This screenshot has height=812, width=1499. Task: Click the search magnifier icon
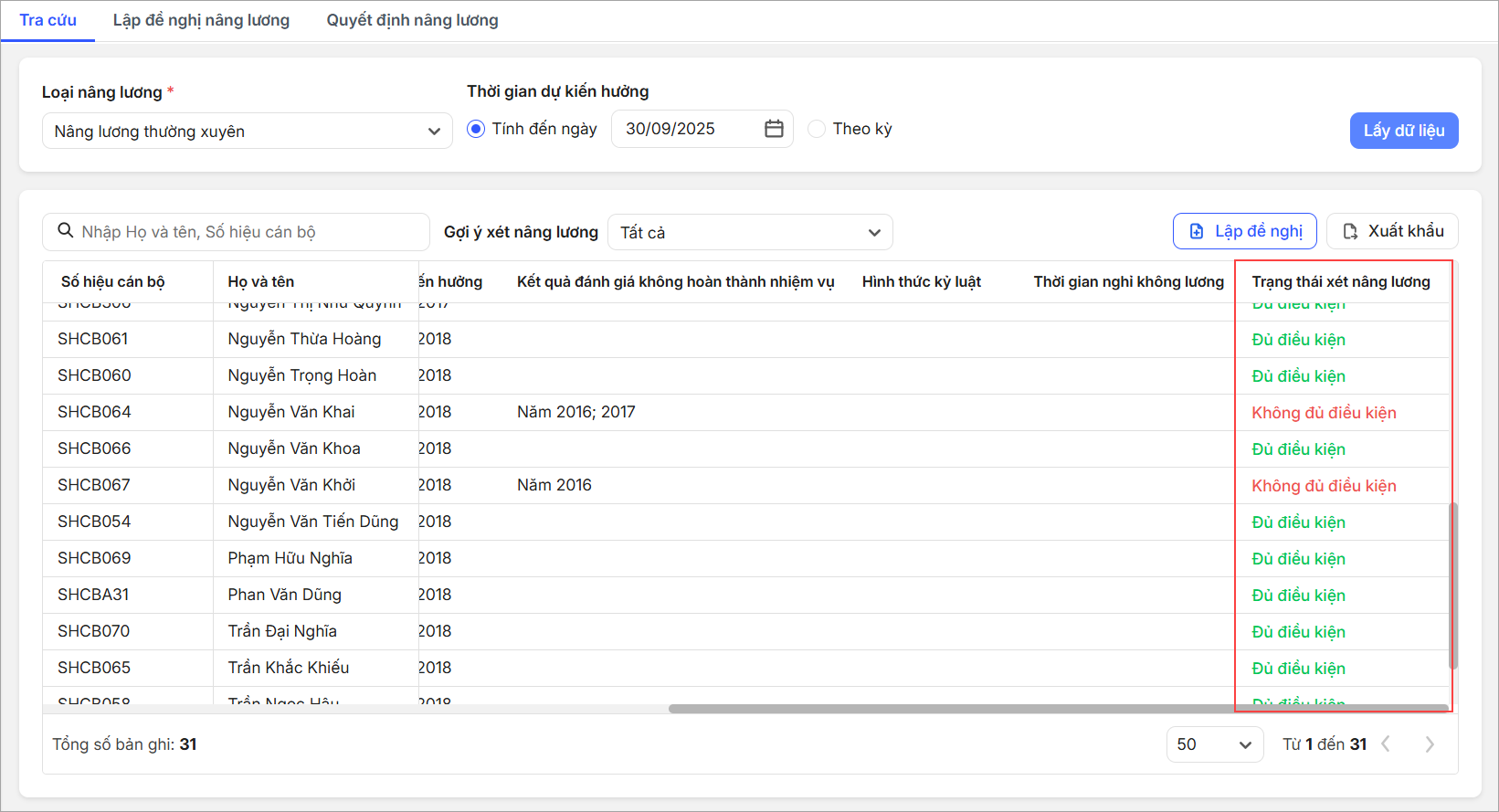coord(66,231)
